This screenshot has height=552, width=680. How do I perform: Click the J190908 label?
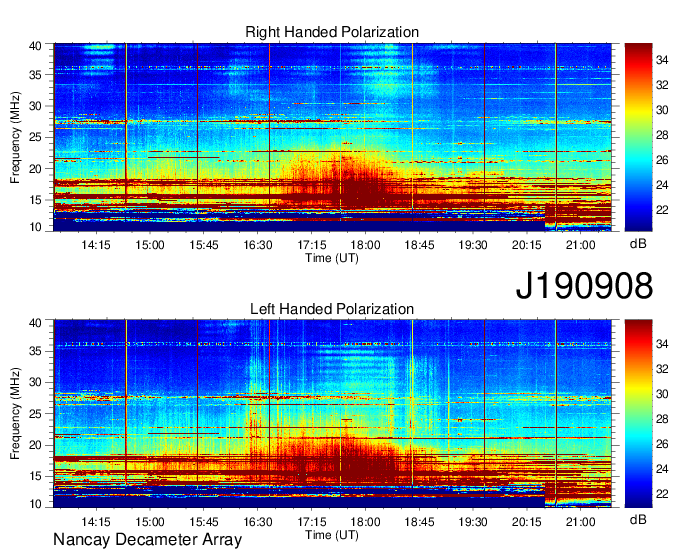coord(584,286)
